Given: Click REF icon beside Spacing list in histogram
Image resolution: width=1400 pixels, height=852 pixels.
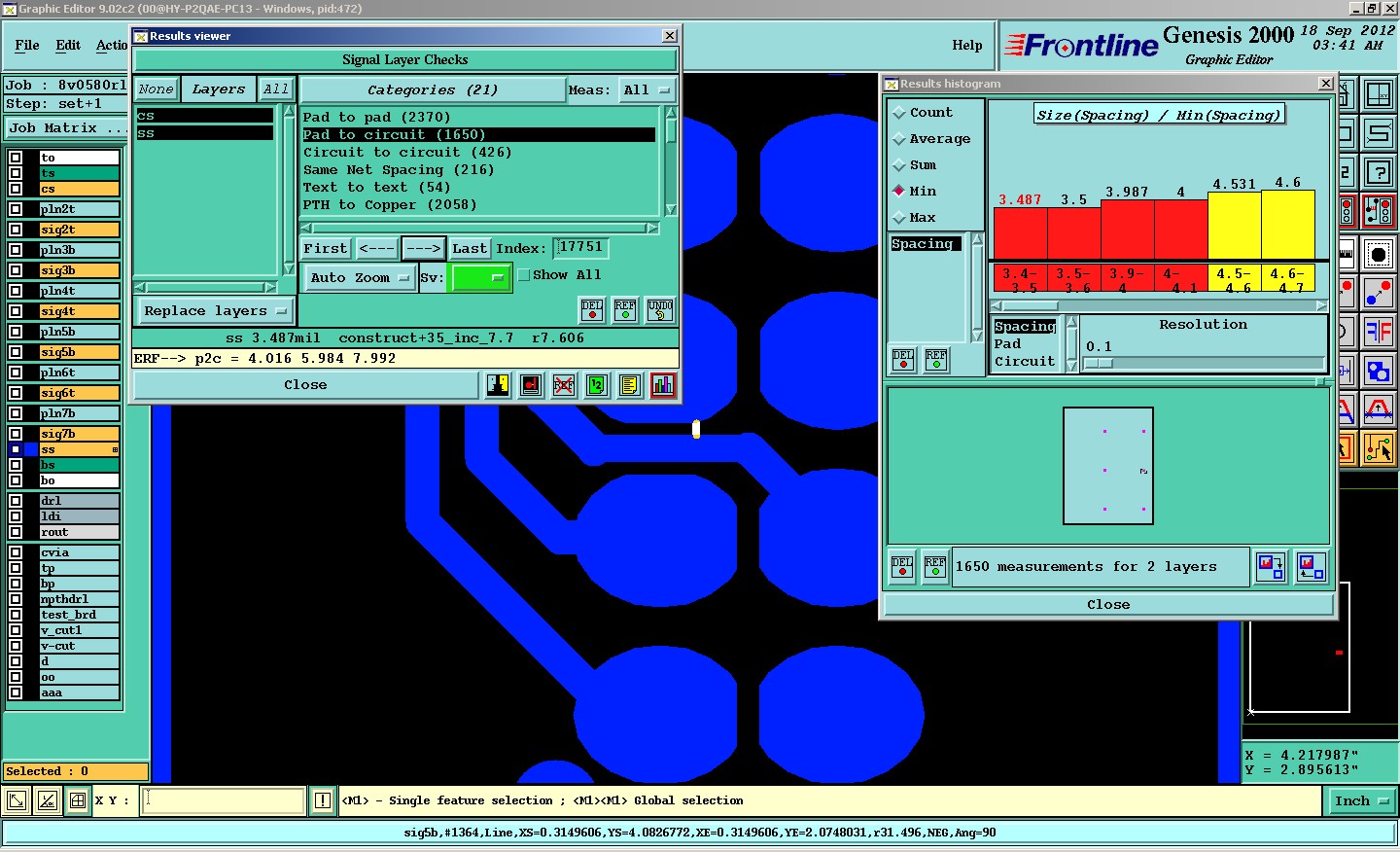Looking at the screenshot, I should (x=936, y=361).
